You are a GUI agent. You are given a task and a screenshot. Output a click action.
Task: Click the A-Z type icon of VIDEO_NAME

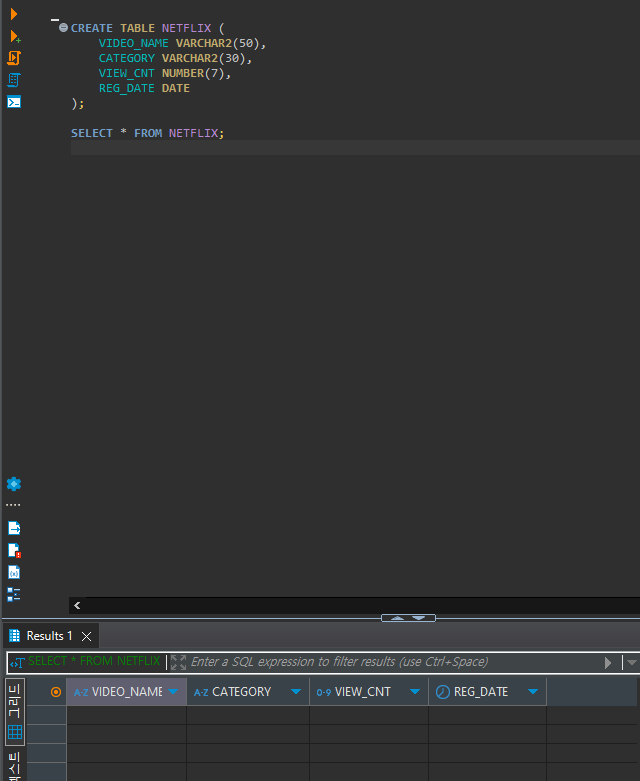pos(81,692)
